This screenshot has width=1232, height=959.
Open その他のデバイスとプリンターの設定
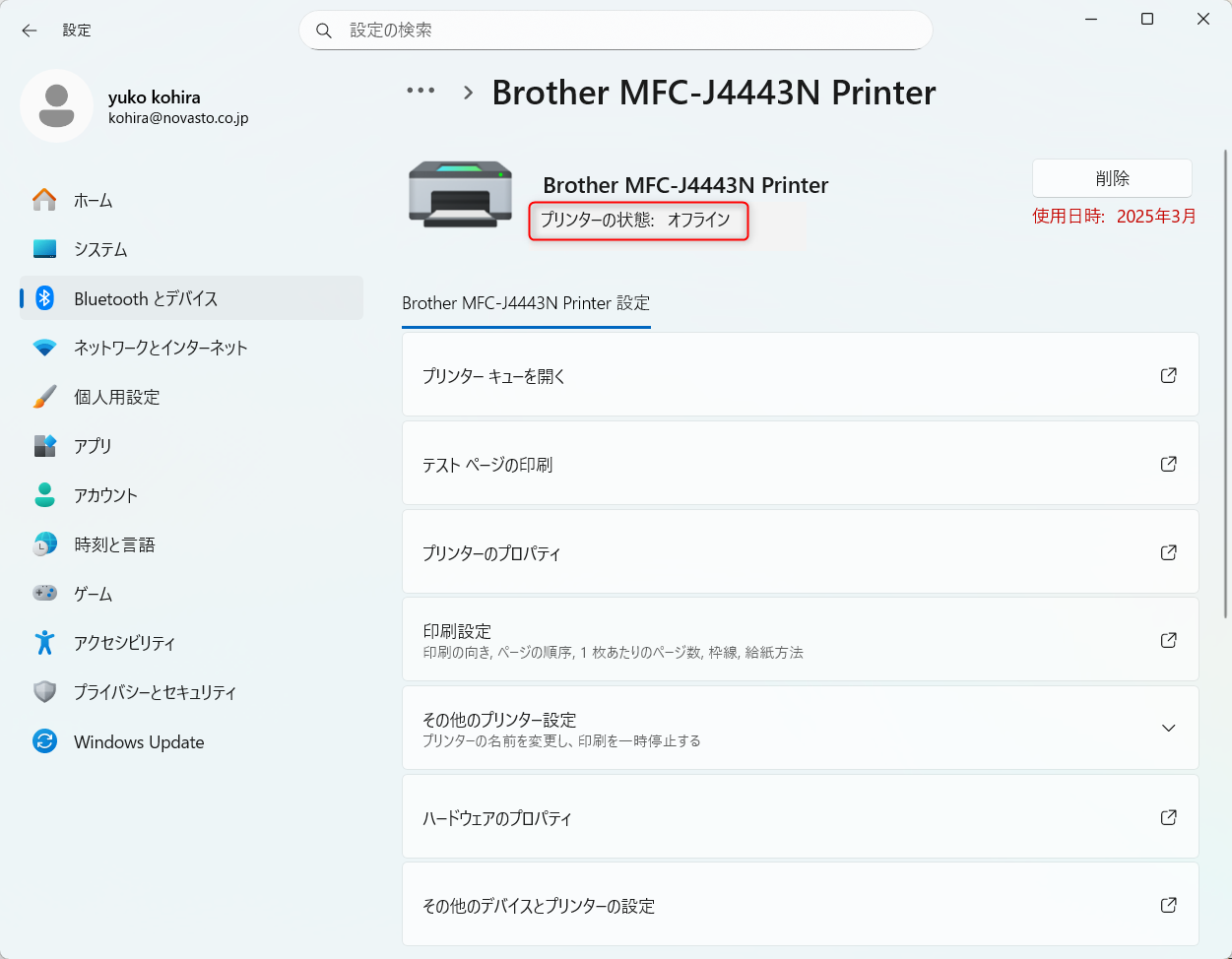click(x=800, y=905)
